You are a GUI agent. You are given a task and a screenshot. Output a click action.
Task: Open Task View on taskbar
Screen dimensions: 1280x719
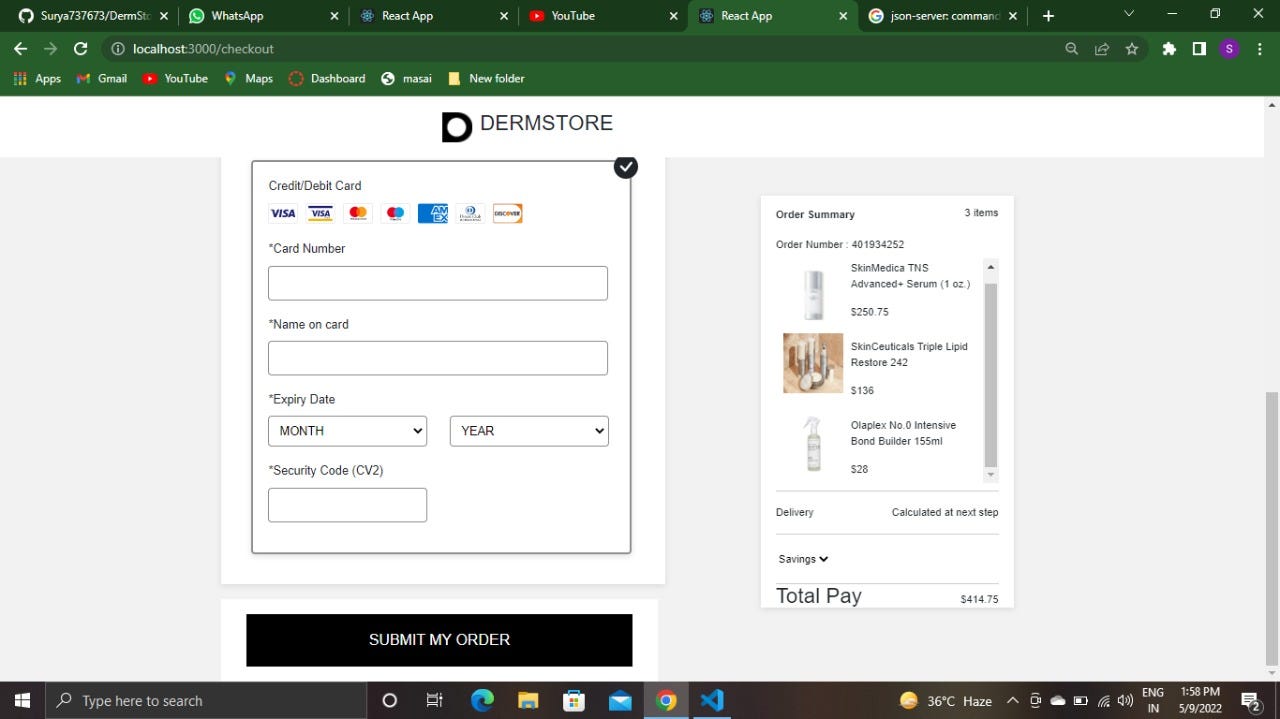point(434,700)
